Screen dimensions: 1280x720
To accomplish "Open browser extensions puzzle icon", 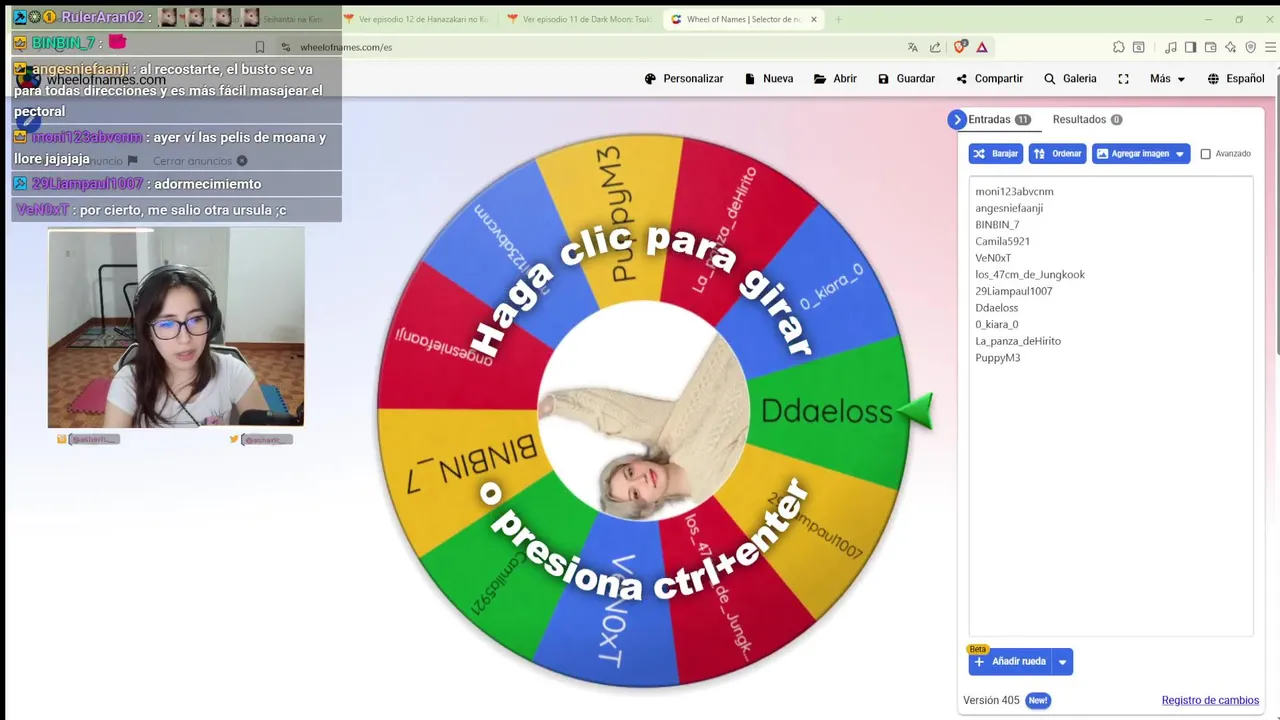I will tap(1118, 47).
